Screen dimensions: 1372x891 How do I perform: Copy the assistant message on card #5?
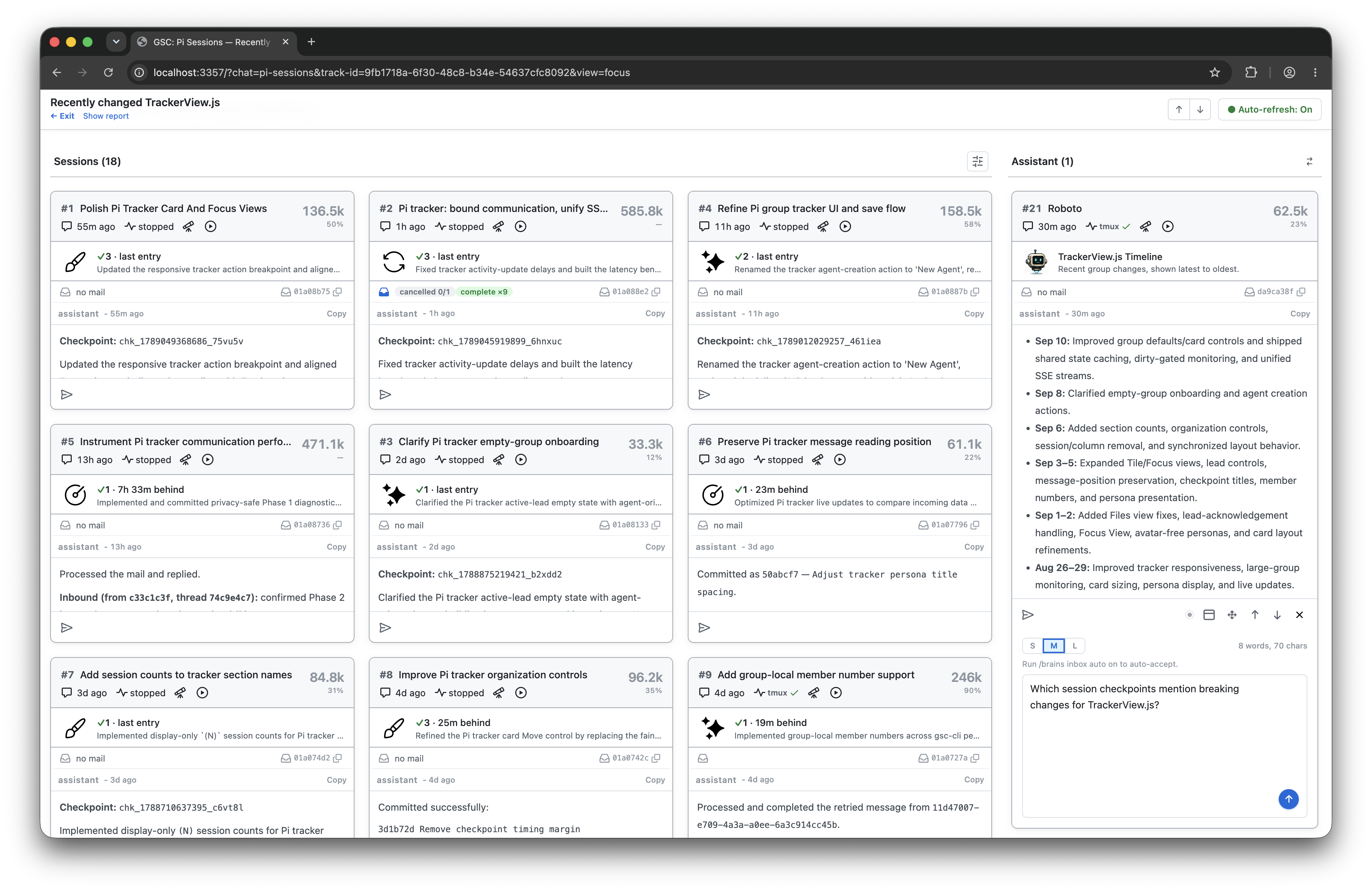337,546
